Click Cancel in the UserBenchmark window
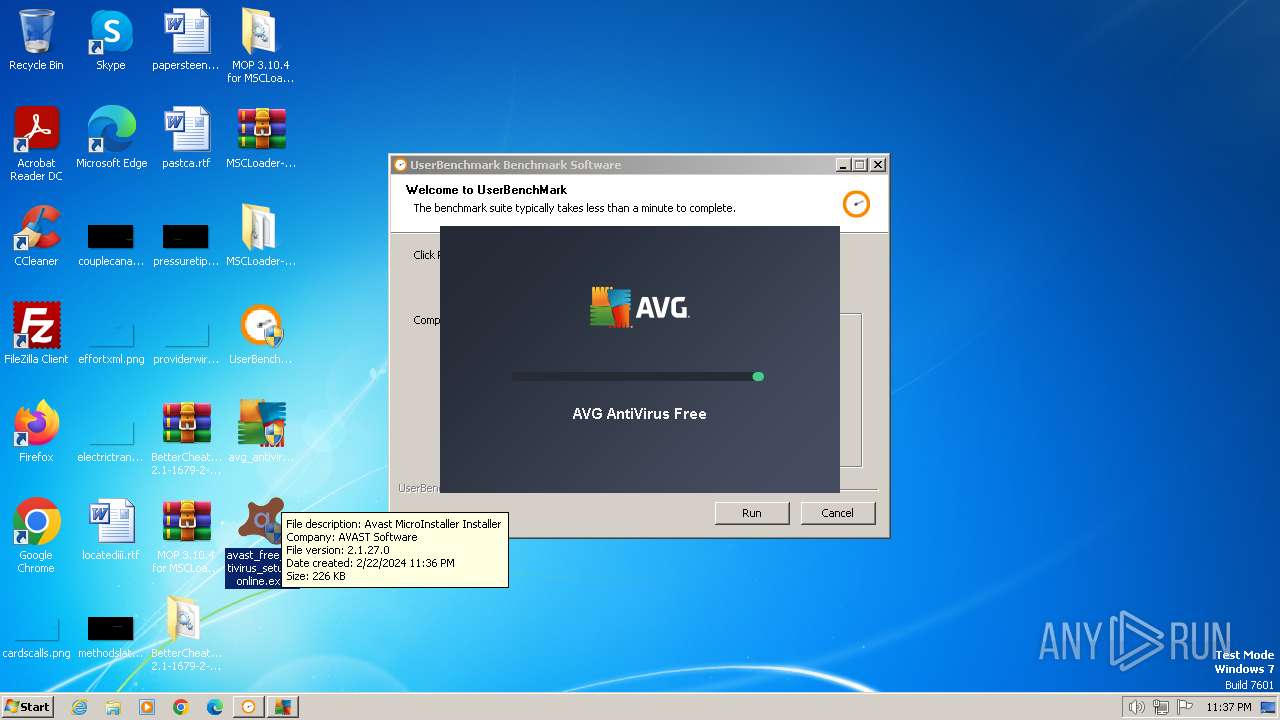 (x=838, y=513)
